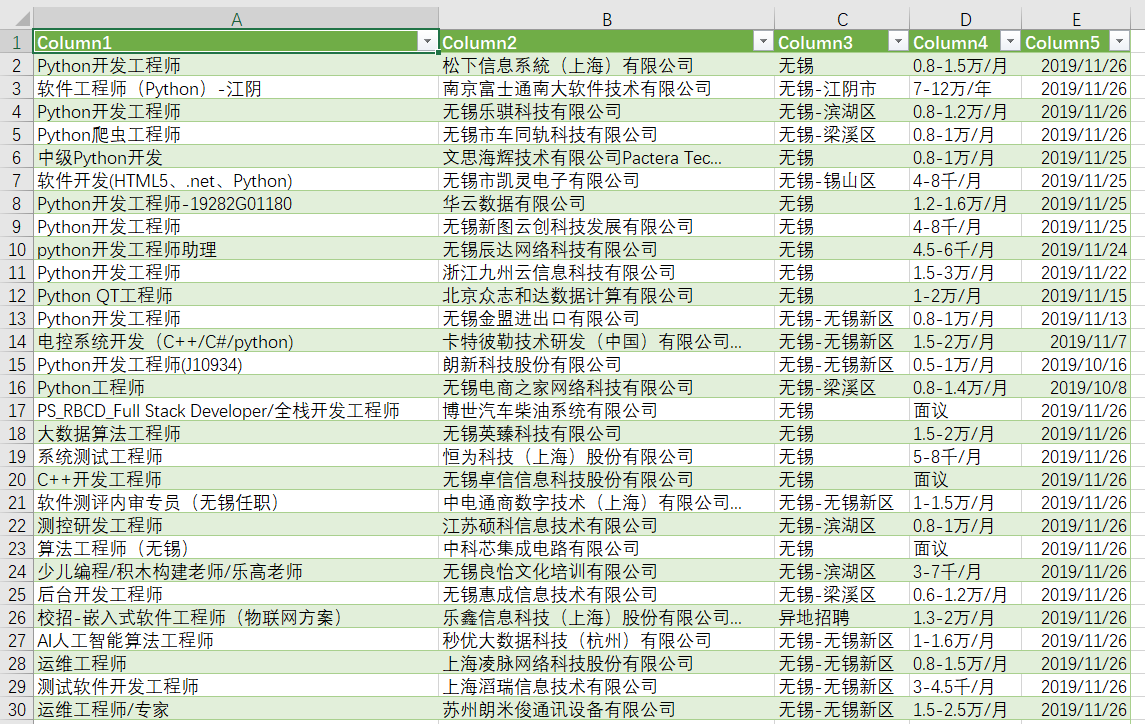The height and width of the screenshot is (724, 1145).
Task: Open the Column2 filter dropdown
Action: click(764, 41)
